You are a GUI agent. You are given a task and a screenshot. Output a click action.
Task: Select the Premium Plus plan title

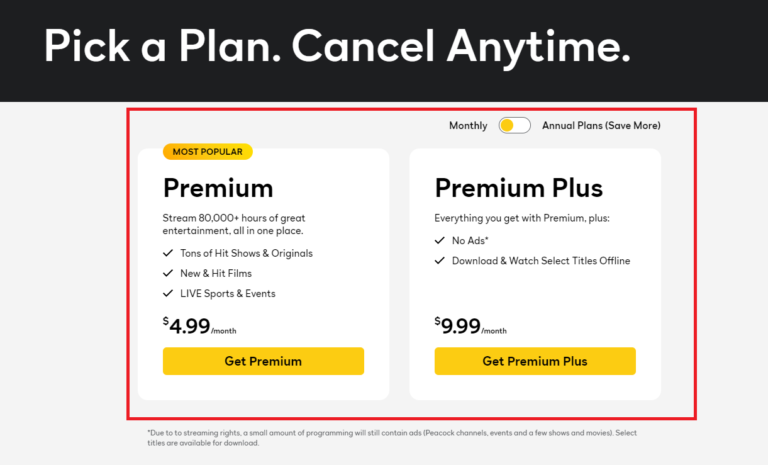tap(518, 188)
